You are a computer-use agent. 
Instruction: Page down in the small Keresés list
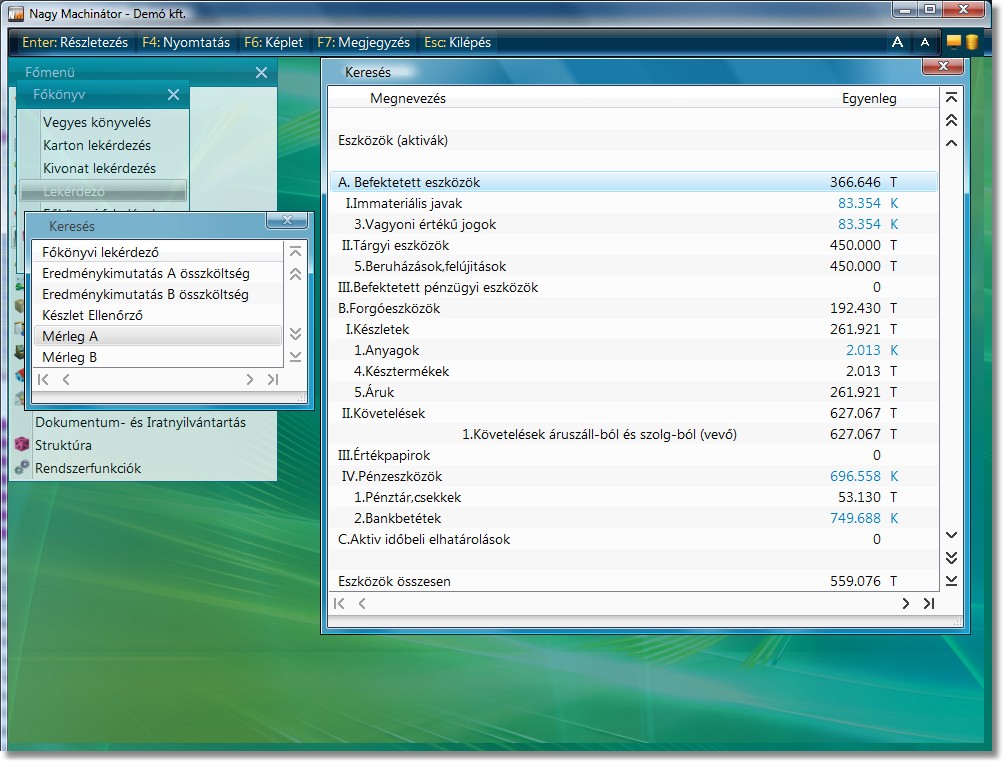pyautogui.click(x=295, y=334)
